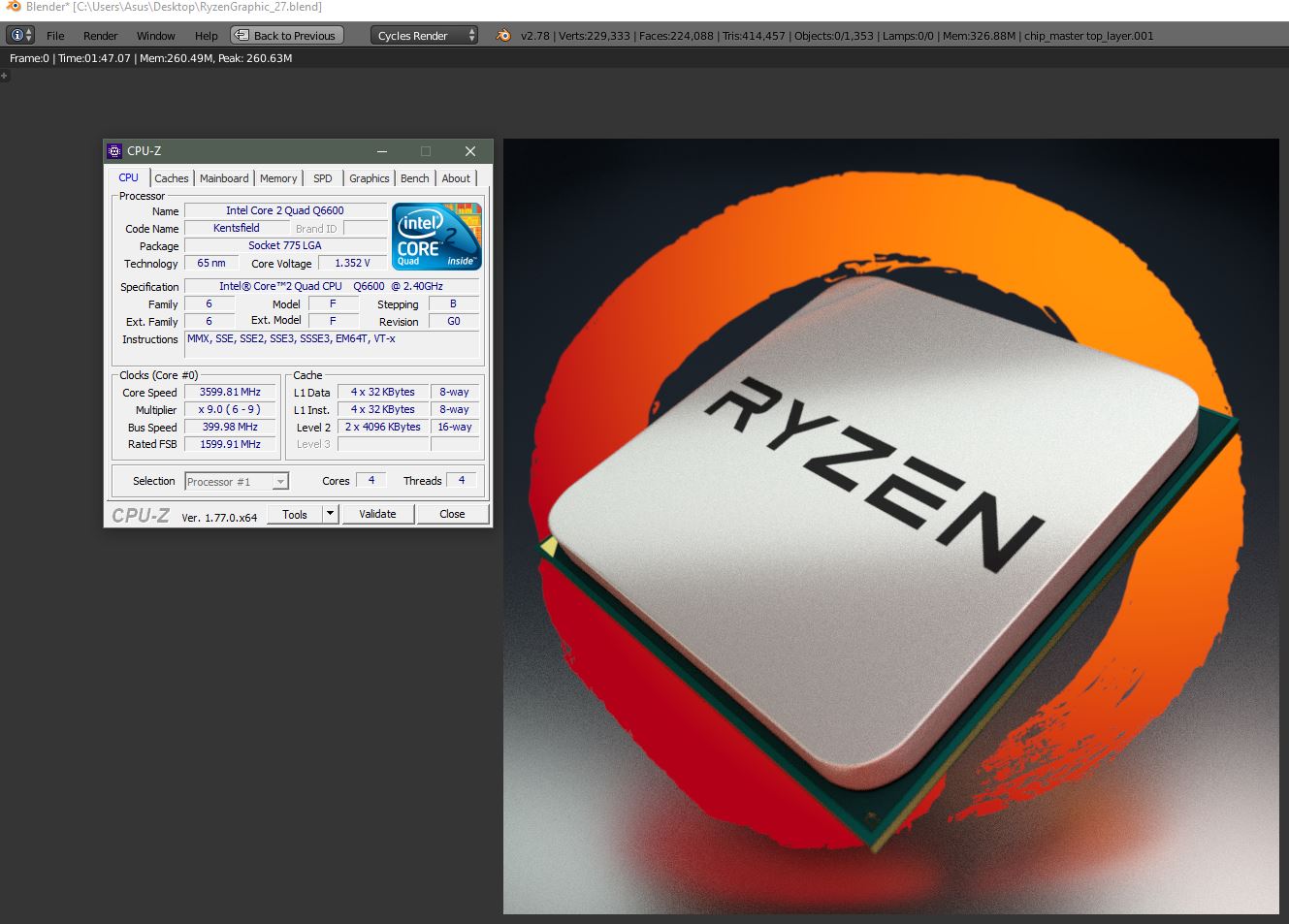Switch to the Memory tab

coord(278,178)
